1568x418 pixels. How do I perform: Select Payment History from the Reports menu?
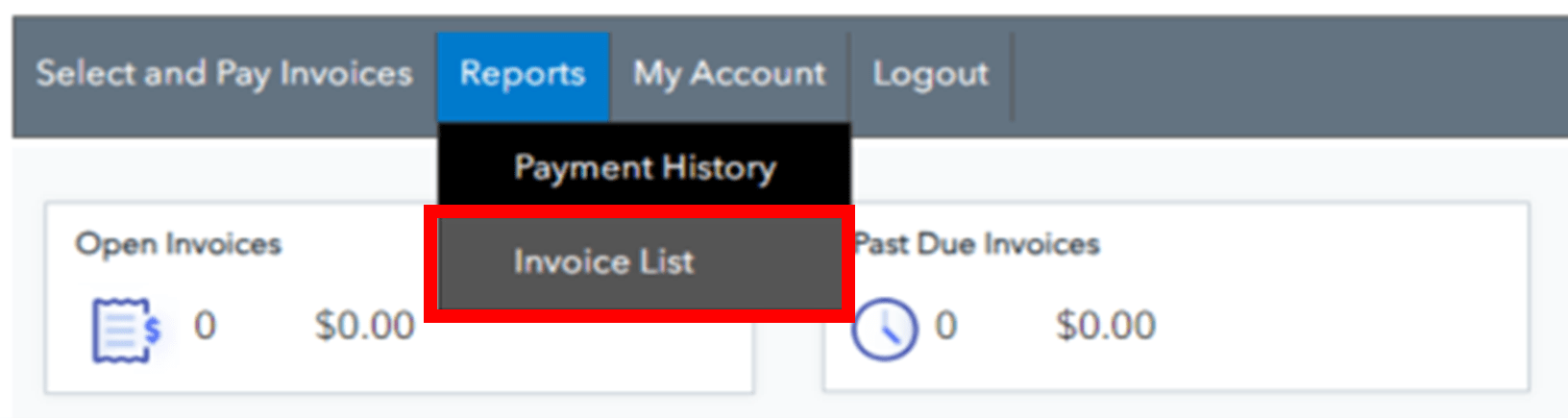click(644, 168)
